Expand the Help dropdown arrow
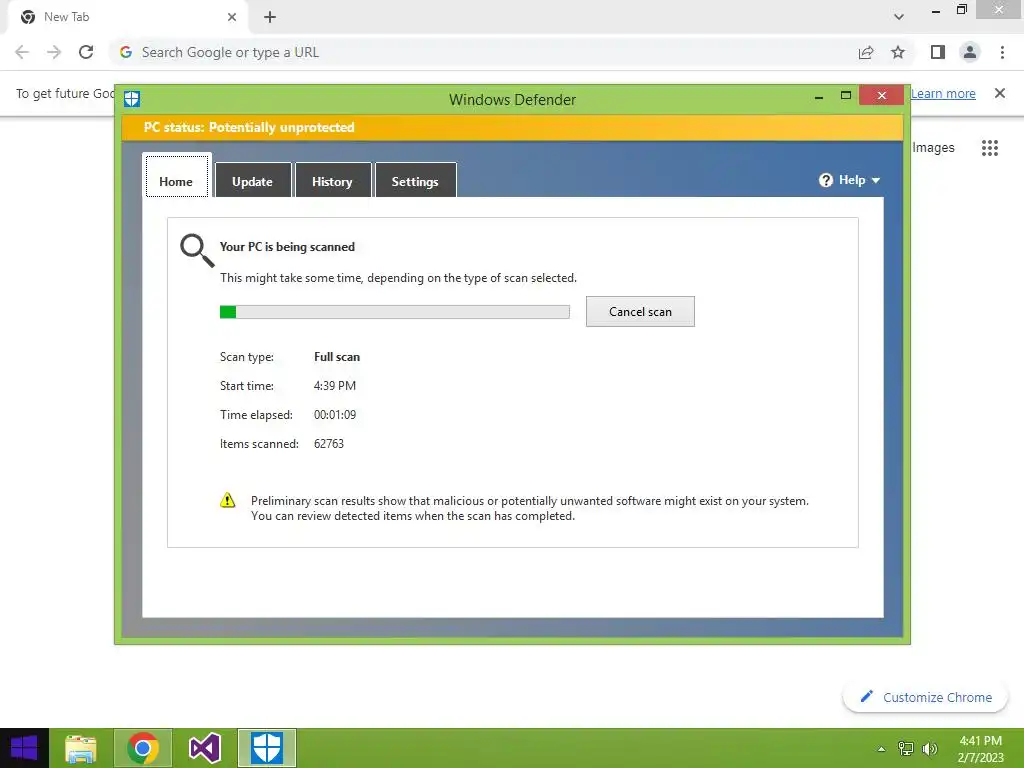Screen dimensions: 1024x768 coord(876,180)
